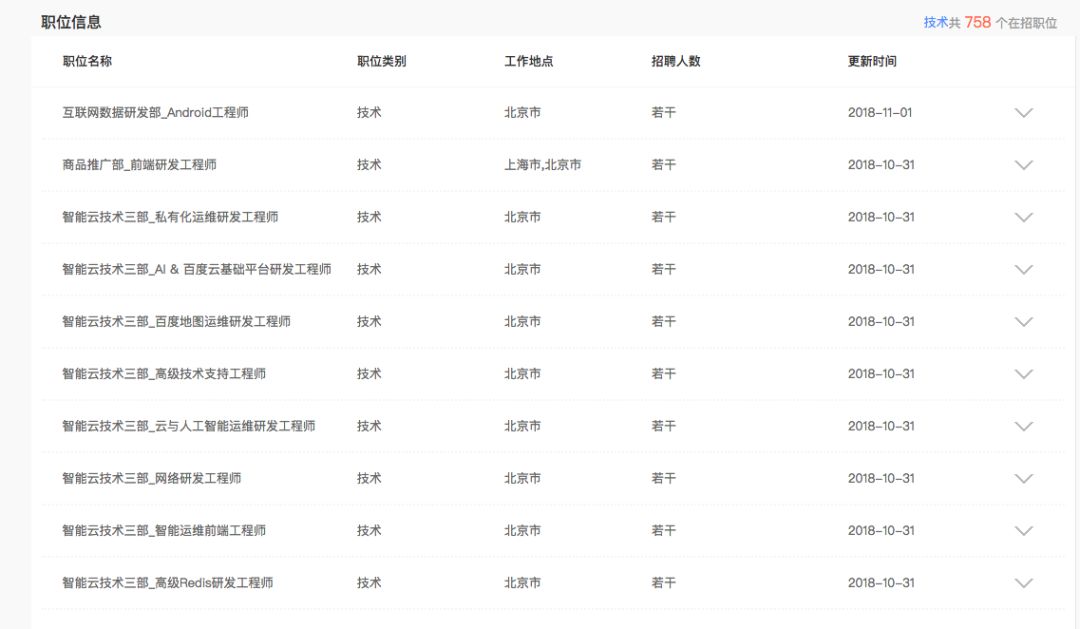Click the 上海市,北京市 location cell
Viewport: 1080px width, 629px height.
542,165
